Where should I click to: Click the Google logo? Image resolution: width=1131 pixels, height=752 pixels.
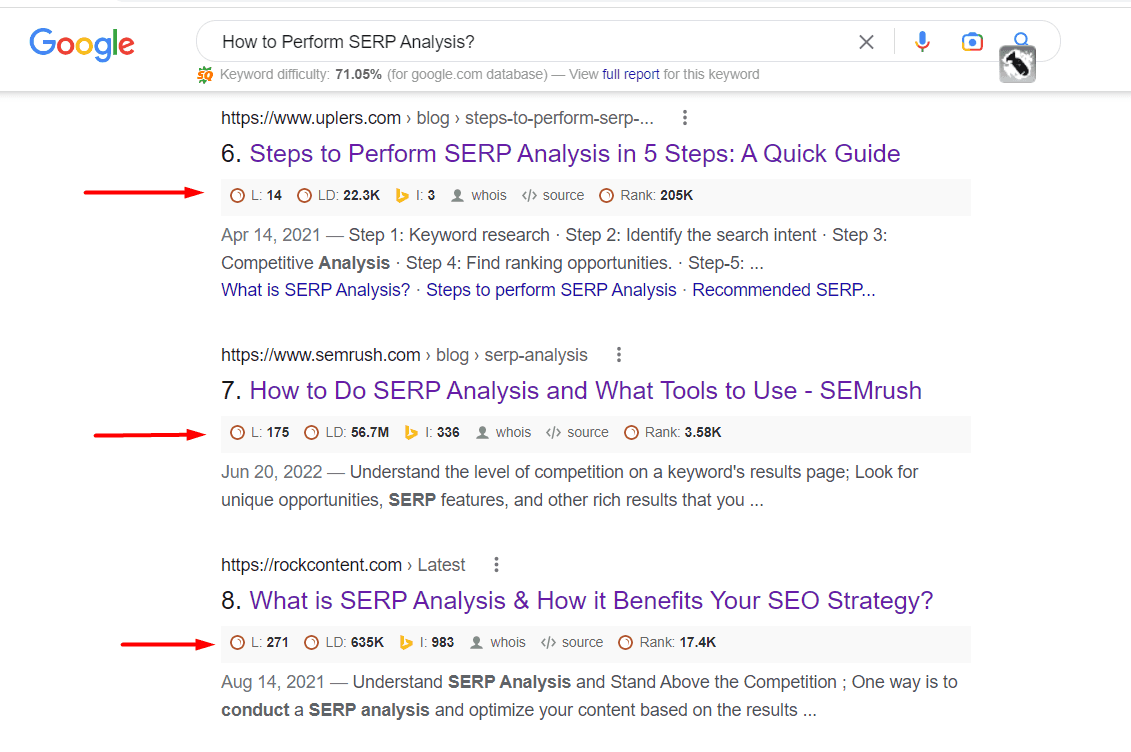(x=82, y=44)
